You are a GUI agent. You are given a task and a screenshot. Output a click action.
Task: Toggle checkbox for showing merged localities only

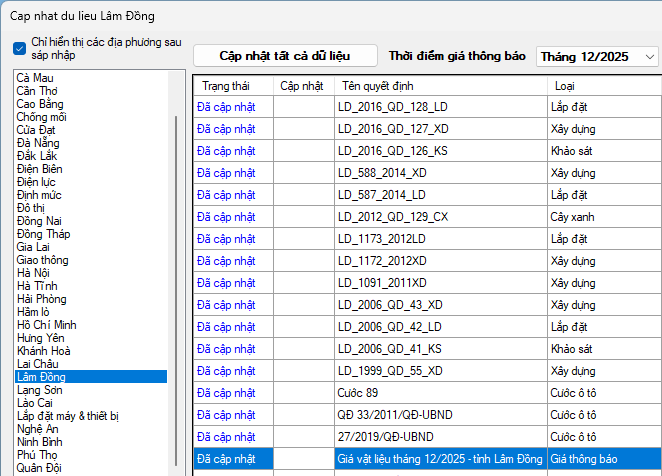point(20,48)
